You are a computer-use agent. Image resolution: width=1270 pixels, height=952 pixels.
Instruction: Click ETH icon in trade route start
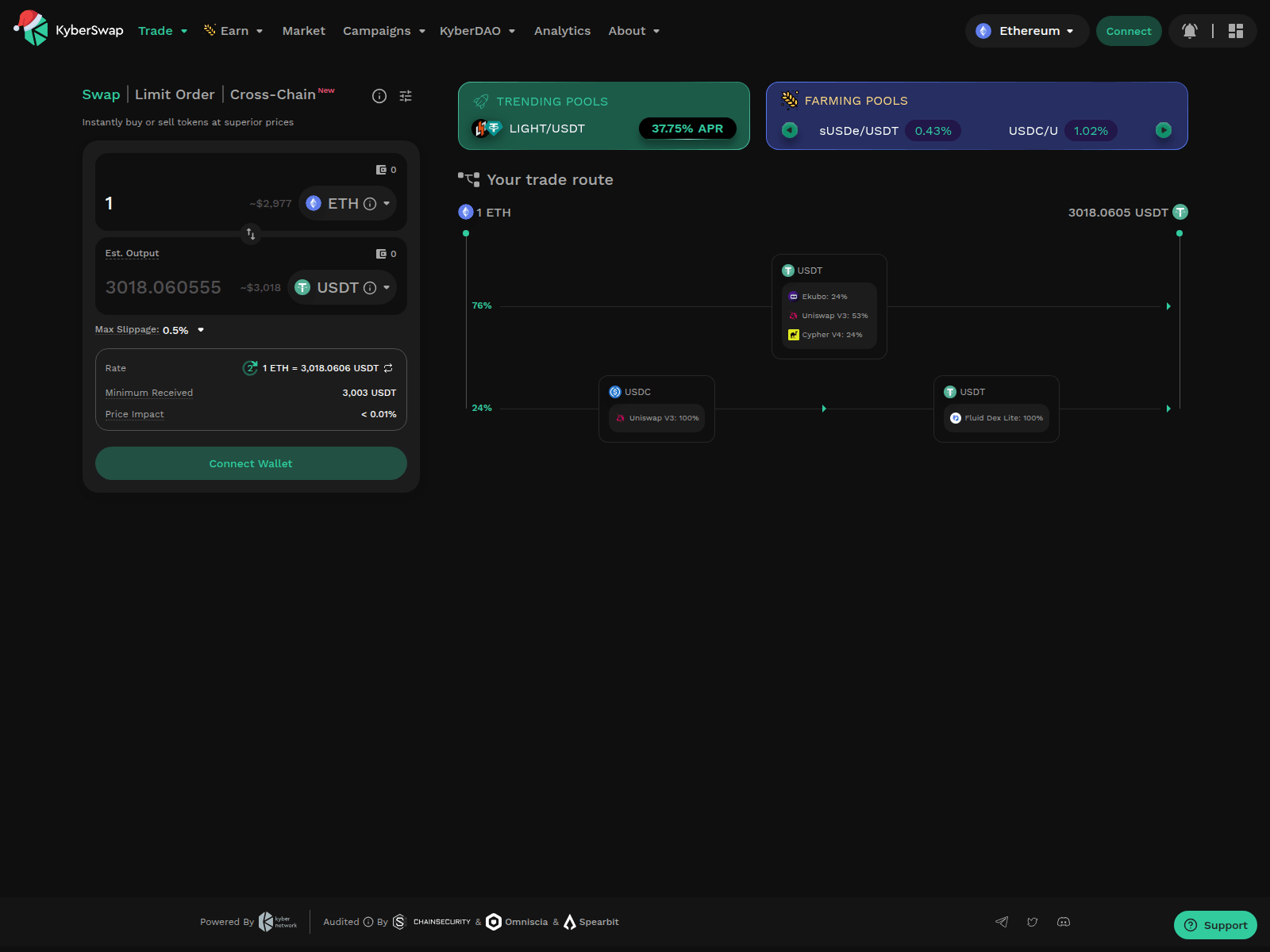point(466,212)
